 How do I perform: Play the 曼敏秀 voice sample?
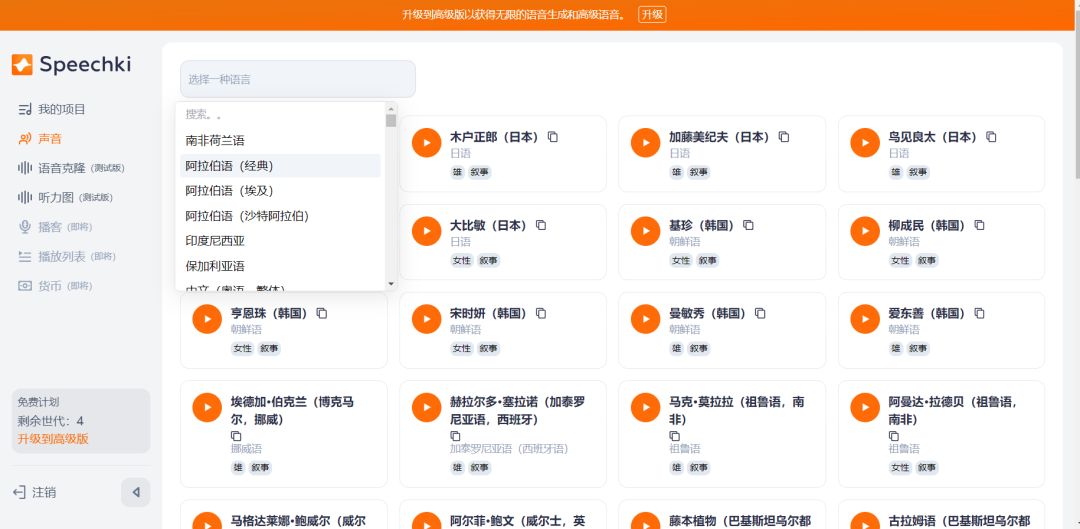(x=645, y=319)
